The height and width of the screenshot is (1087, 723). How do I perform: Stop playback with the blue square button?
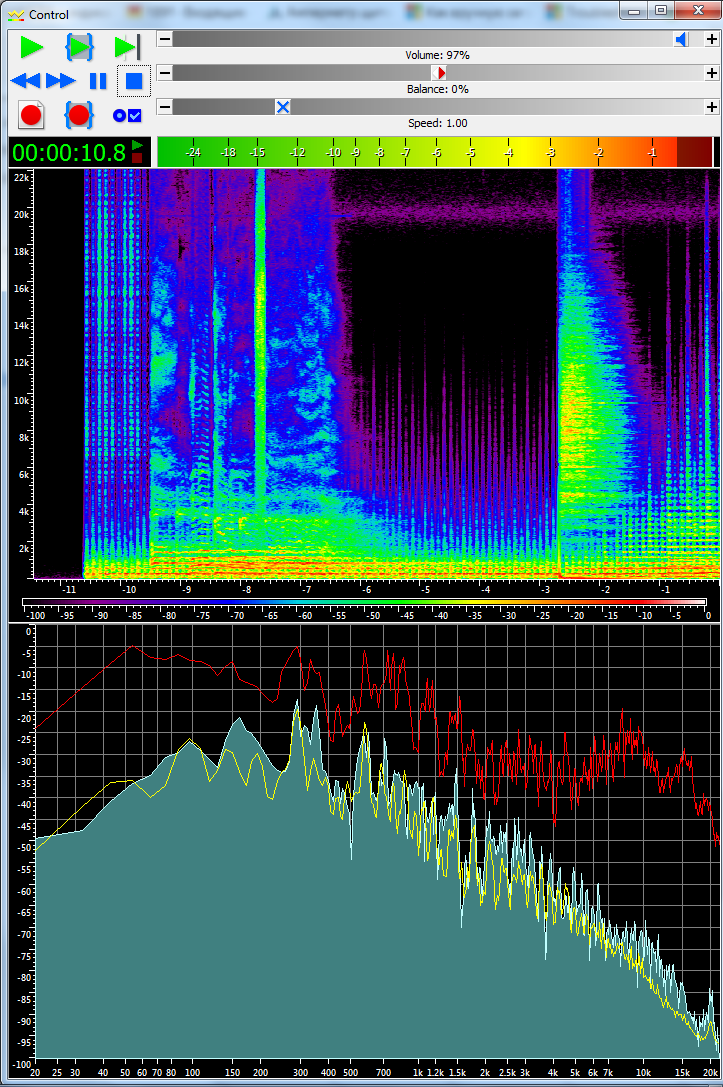tap(134, 81)
